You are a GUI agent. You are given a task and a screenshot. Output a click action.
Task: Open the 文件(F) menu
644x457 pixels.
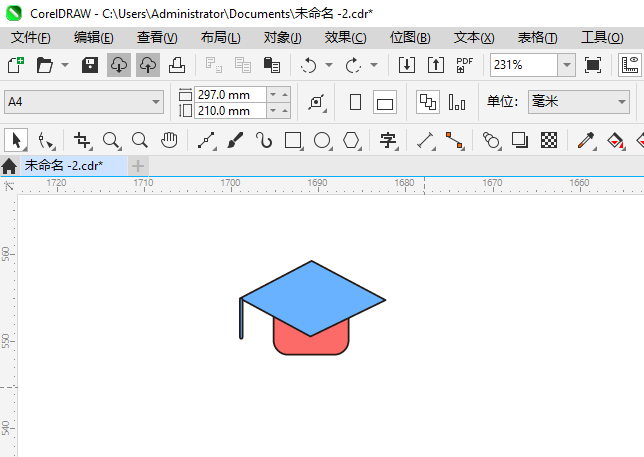point(31,38)
